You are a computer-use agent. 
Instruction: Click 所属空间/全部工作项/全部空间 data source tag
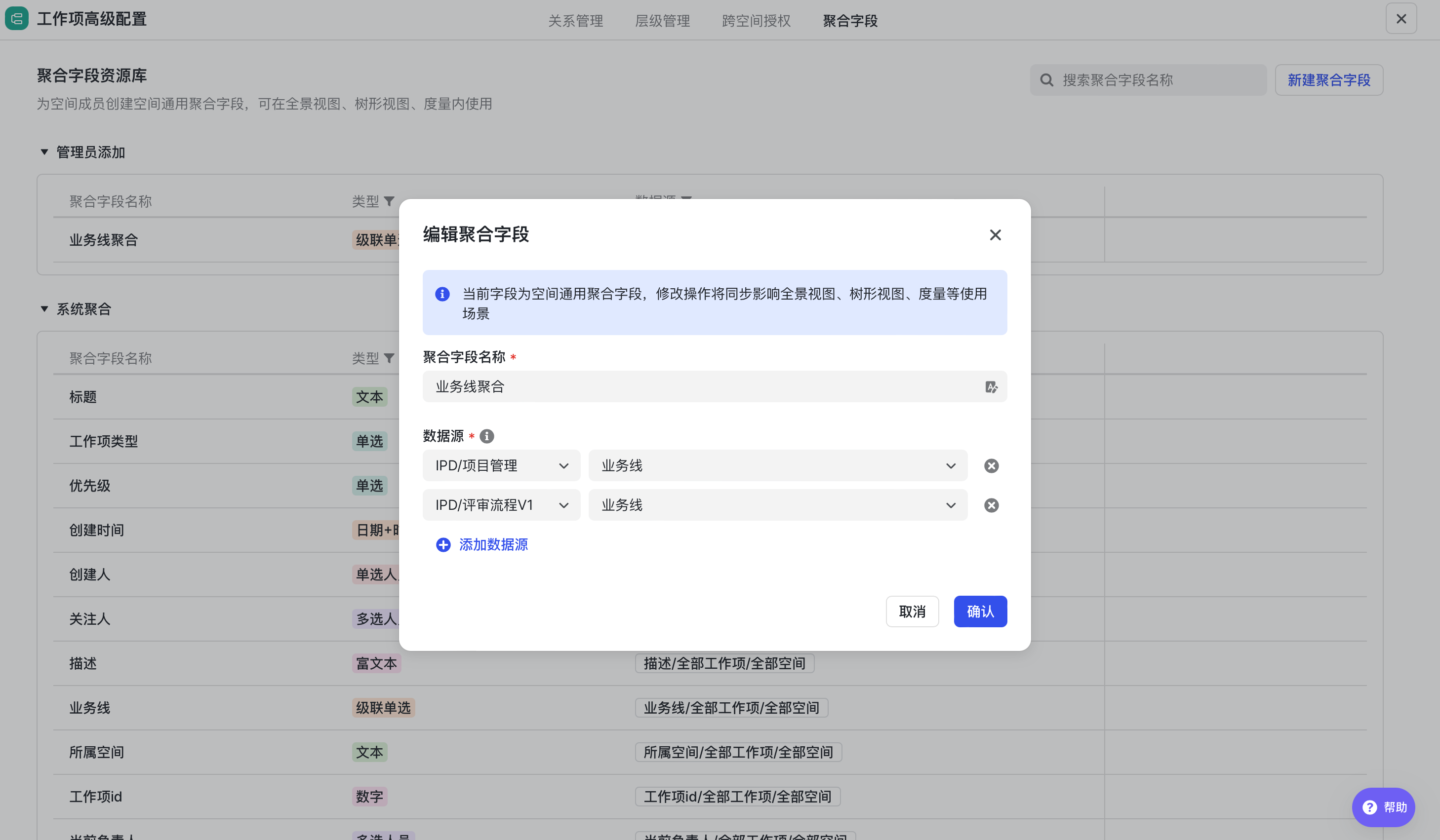tap(738, 752)
